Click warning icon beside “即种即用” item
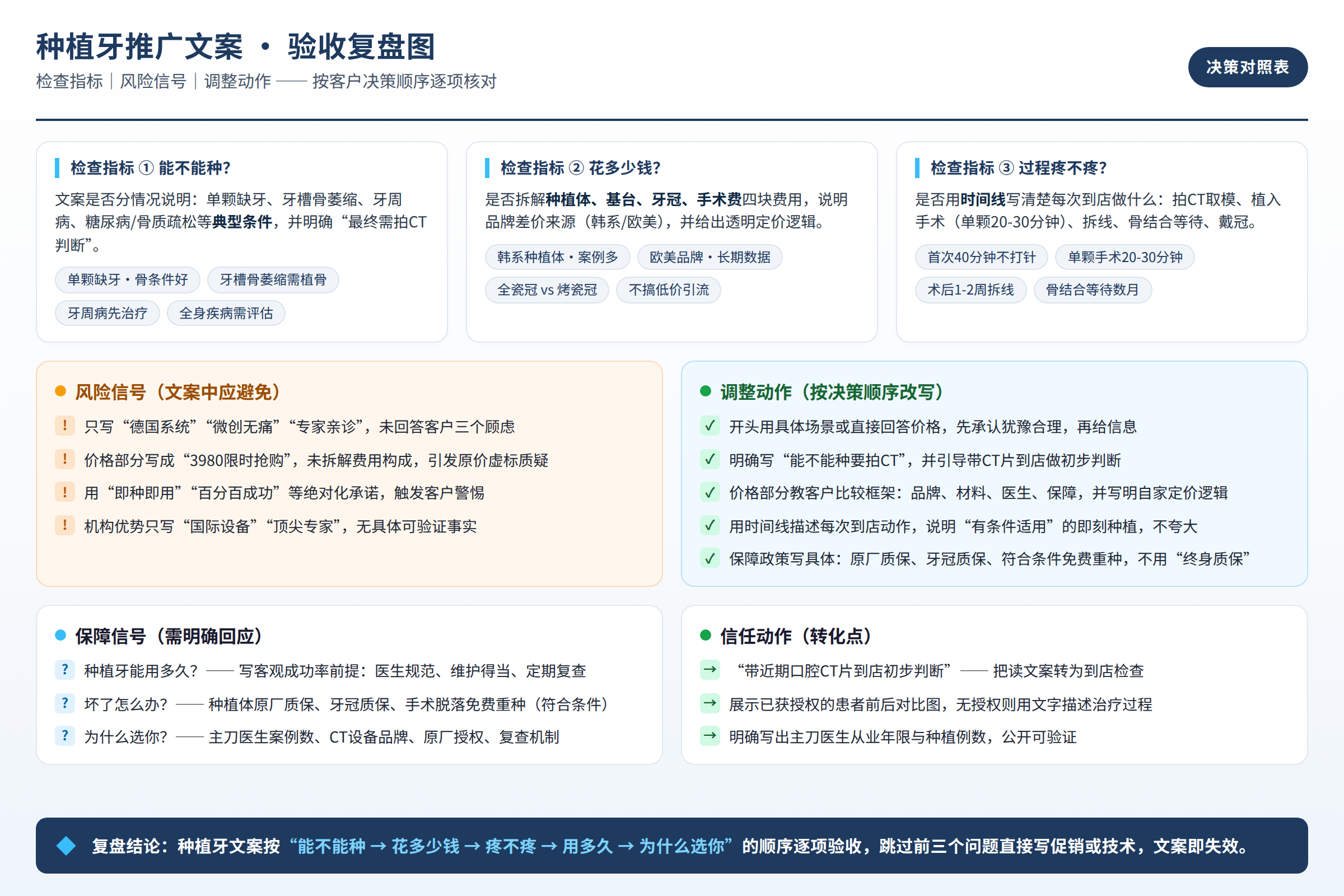 pyautogui.click(x=65, y=492)
